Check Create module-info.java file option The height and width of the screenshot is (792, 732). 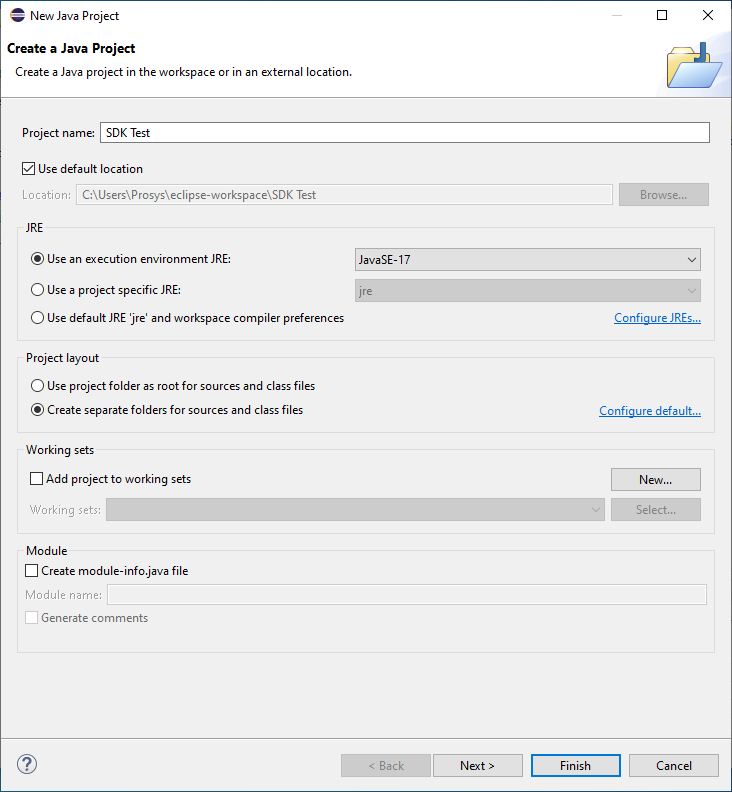pos(32,571)
